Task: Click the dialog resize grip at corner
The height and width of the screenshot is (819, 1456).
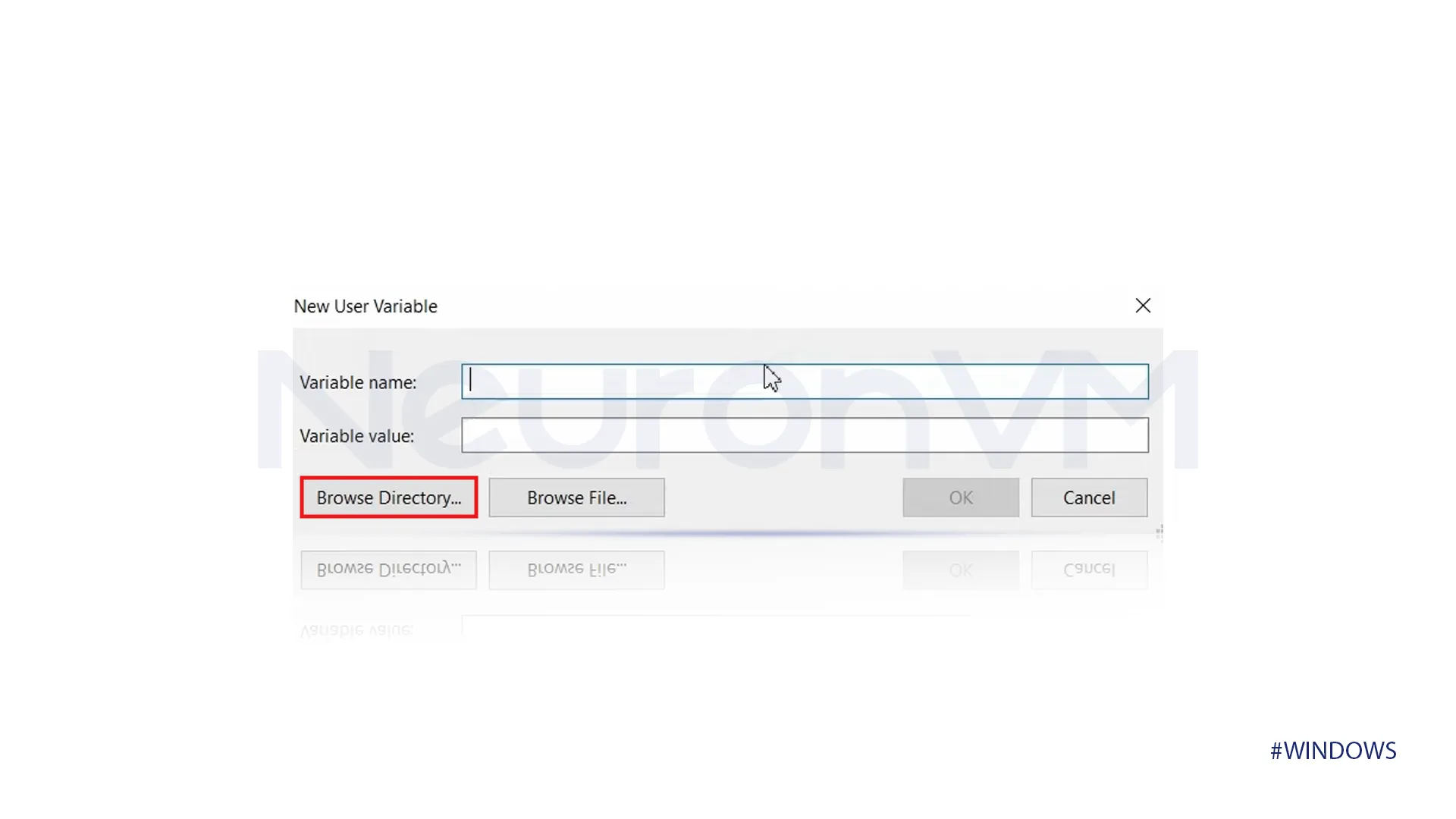Action: coord(1159,532)
